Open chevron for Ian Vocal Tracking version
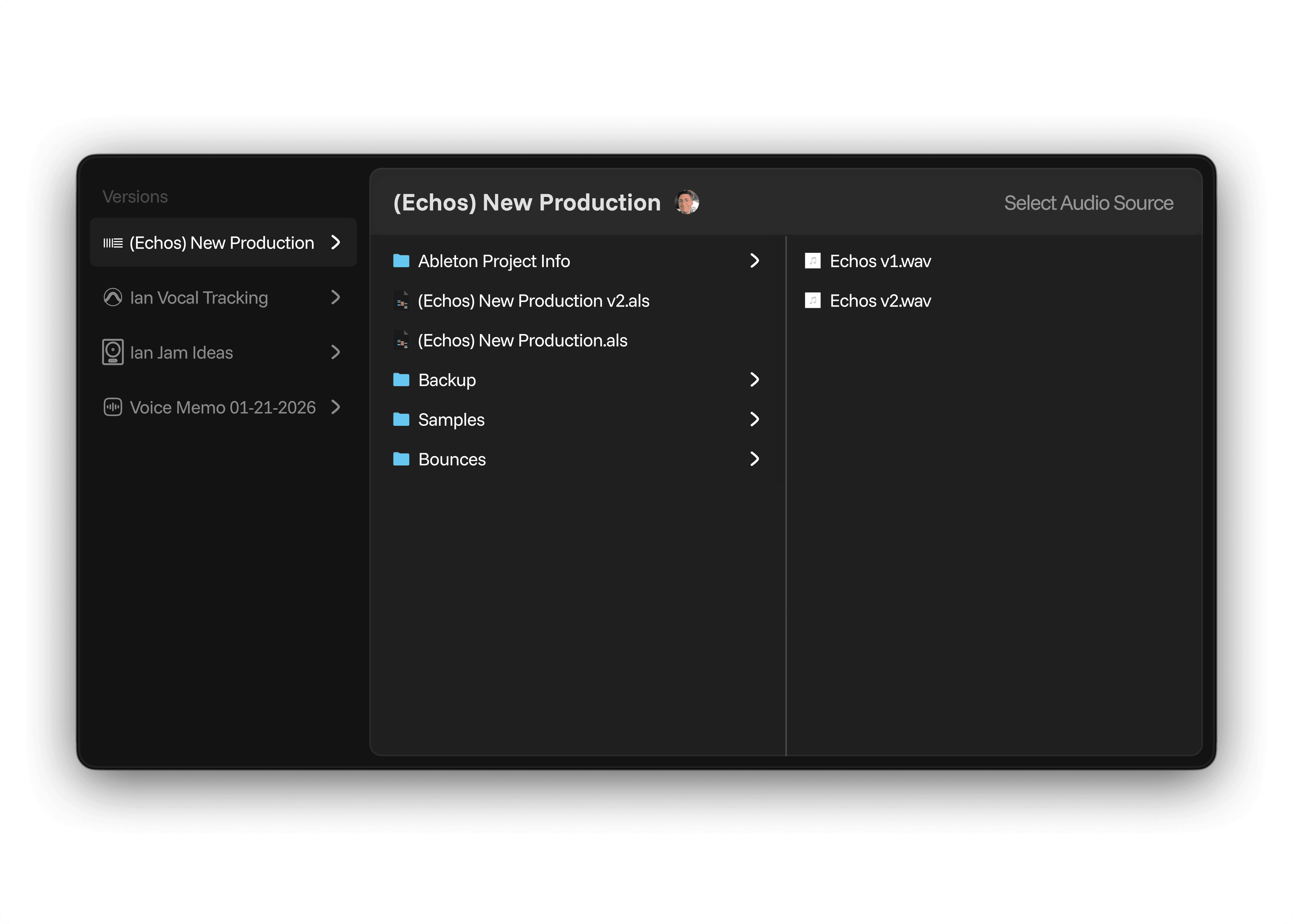The height and width of the screenshot is (924, 1293). coord(335,297)
